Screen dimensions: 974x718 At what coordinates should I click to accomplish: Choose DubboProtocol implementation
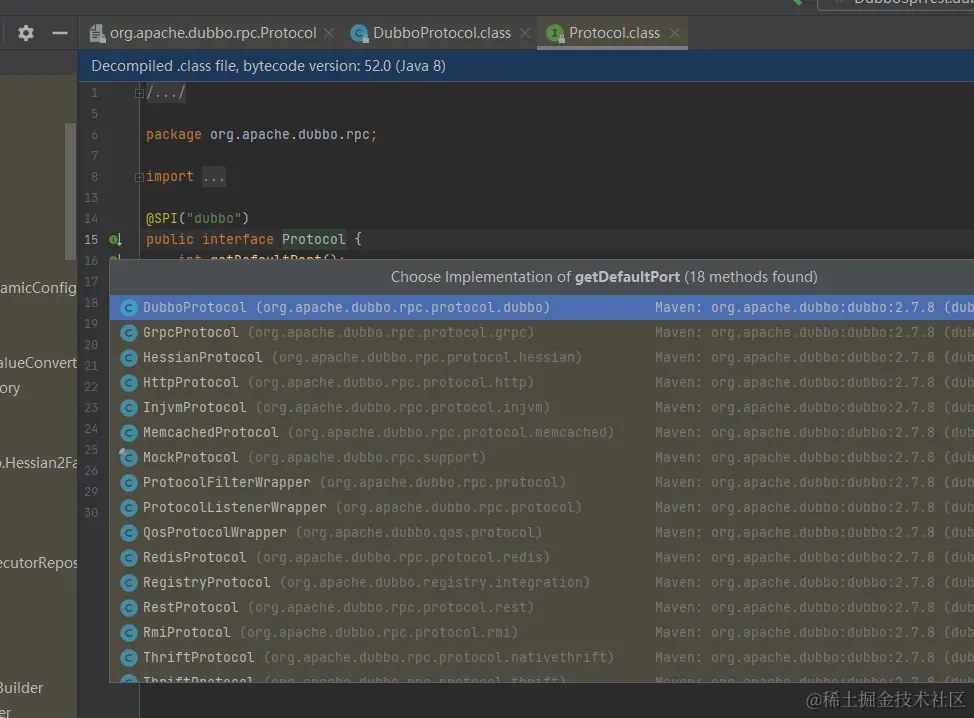pyautogui.click(x=542, y=307)
